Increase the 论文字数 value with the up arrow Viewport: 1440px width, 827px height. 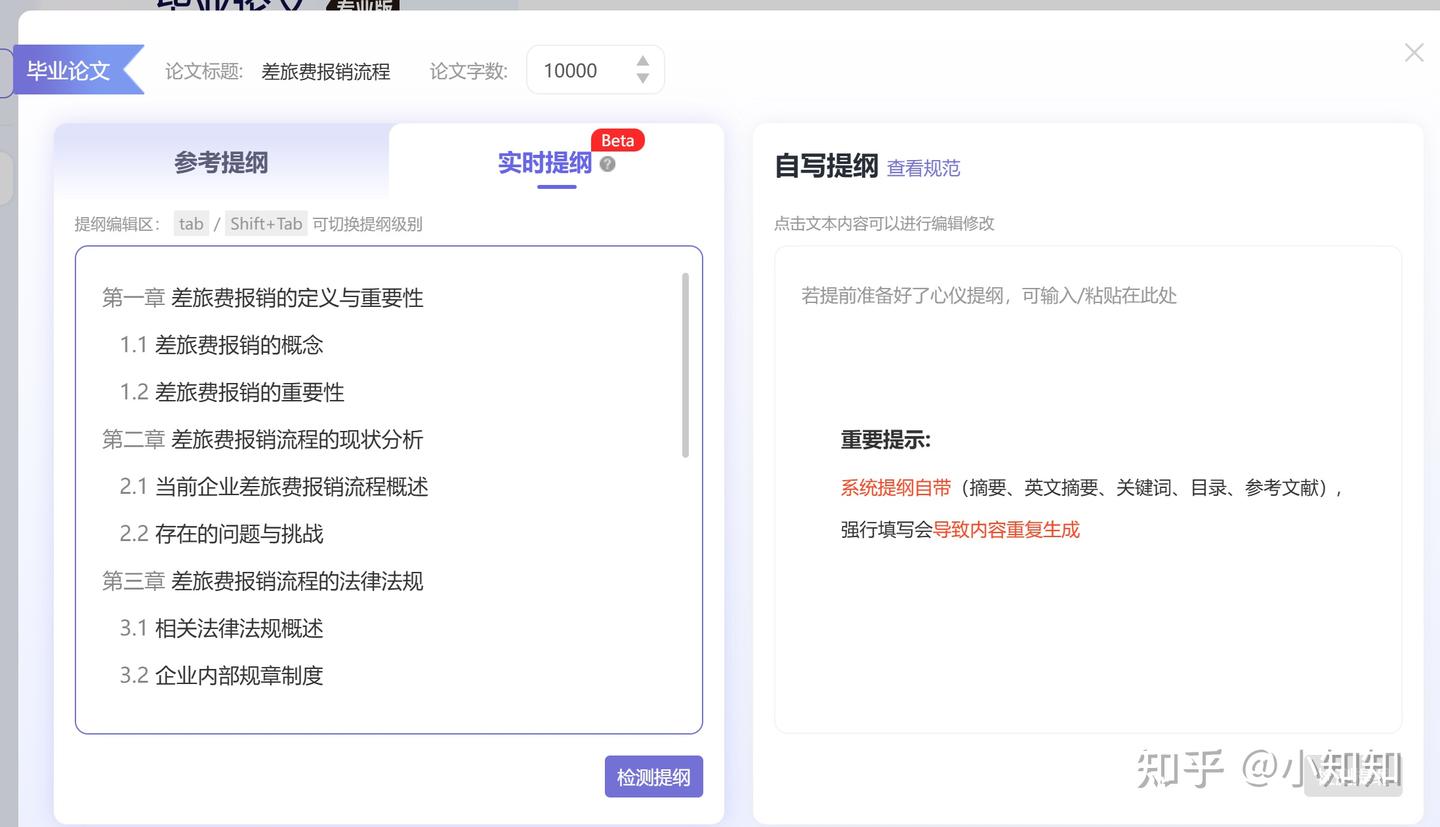643,62
